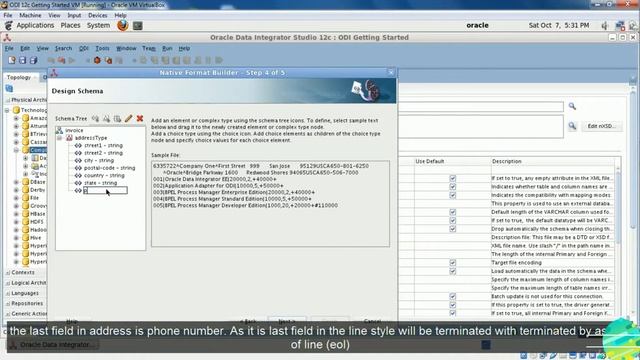Click the element icon beside postal-code
The width and height of the screenshot is (640, 360).
78,168
